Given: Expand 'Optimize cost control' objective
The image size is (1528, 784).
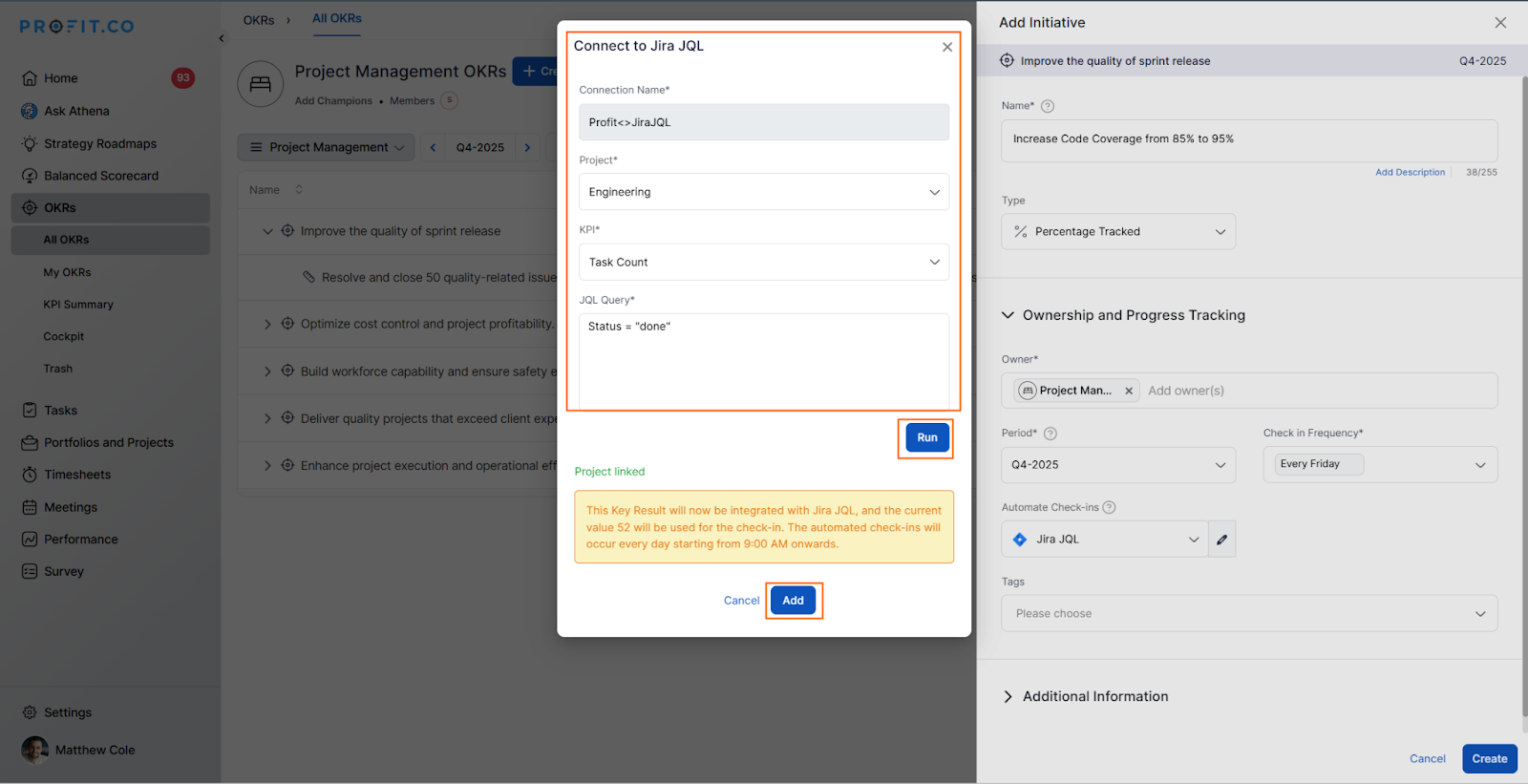Looking at the screenshot, I should pyautogui.click(x=267, y=324).
